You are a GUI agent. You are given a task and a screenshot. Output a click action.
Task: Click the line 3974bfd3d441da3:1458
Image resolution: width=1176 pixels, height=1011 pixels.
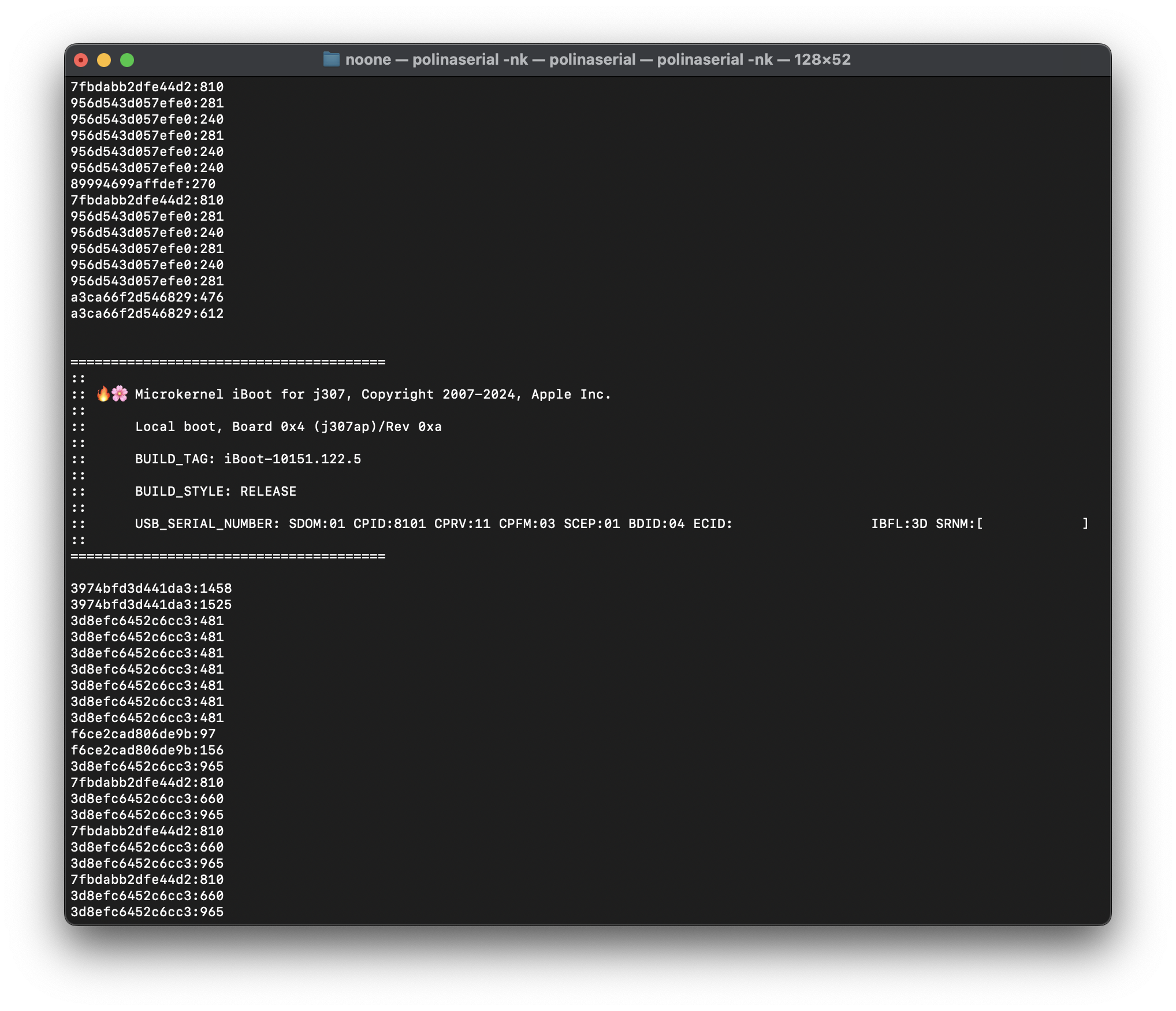pyautogui.click(x=151, y=588)
